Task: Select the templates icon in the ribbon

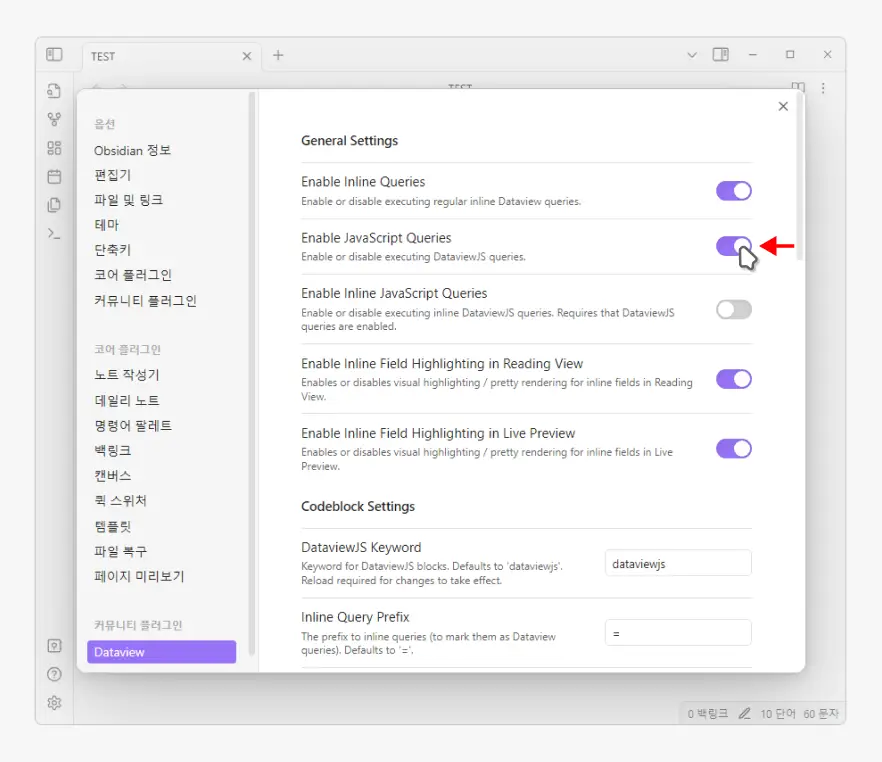Action: [54, 147]
